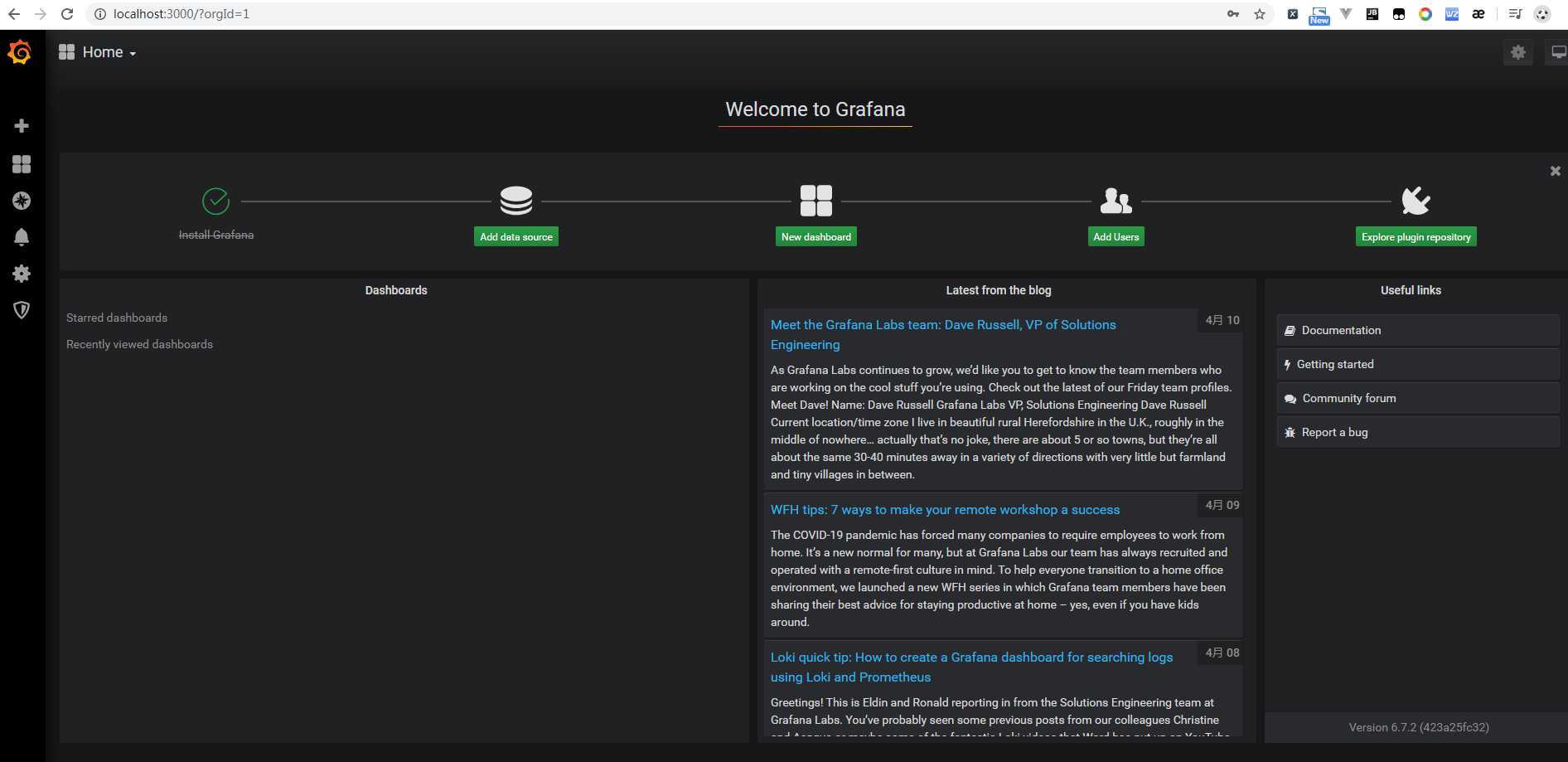Open the Dashboards icon in sidebar
The width and height of the screenshot is (1568, 762).
22,164
